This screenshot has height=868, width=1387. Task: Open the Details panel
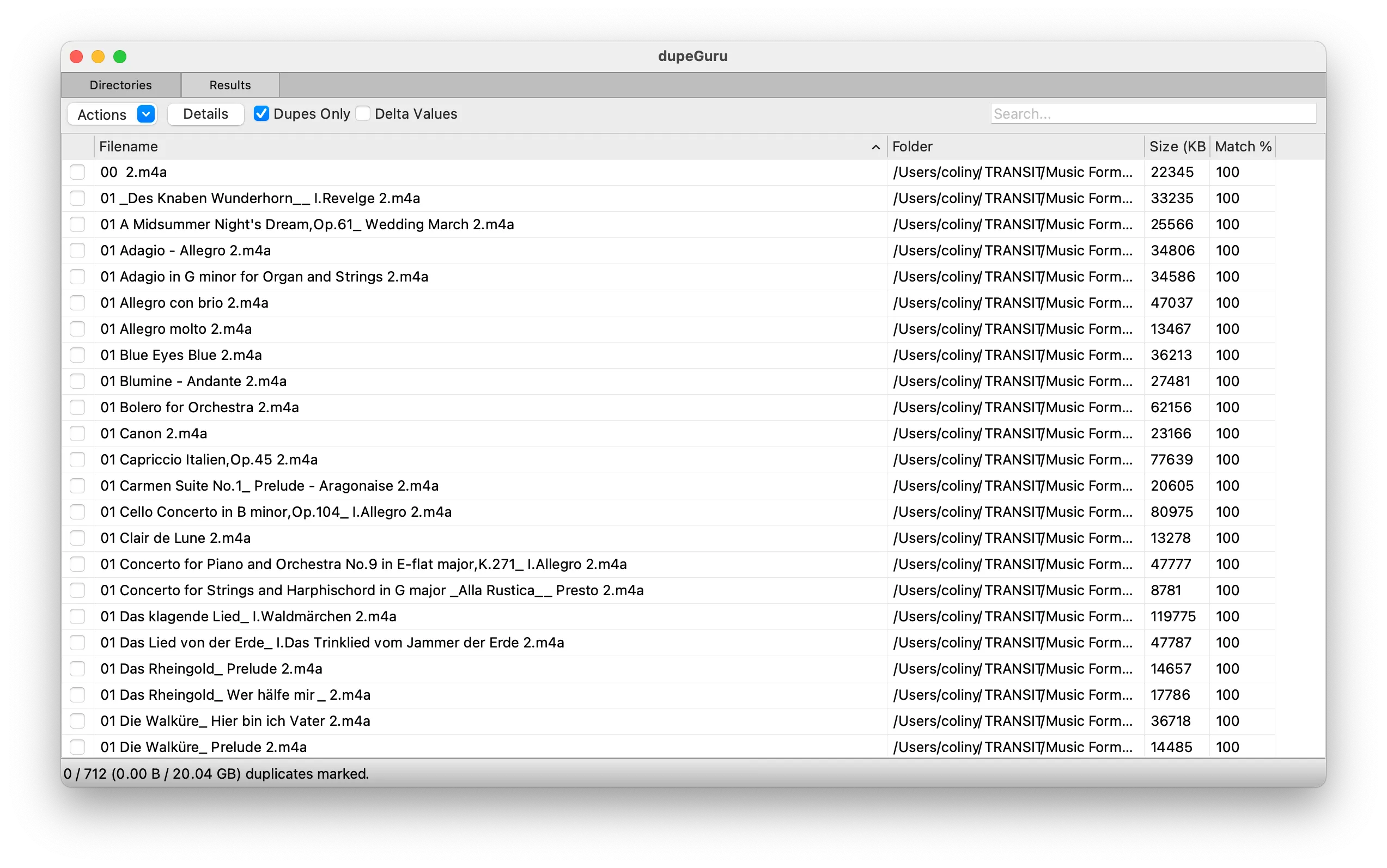coord(205,114)
